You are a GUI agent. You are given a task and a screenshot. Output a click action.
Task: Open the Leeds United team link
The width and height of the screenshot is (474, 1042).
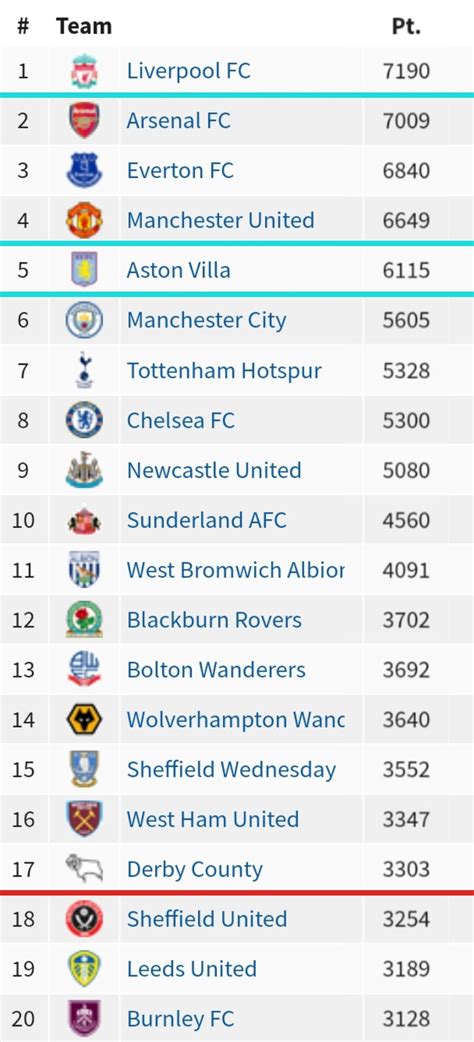[x=192, y=969]
